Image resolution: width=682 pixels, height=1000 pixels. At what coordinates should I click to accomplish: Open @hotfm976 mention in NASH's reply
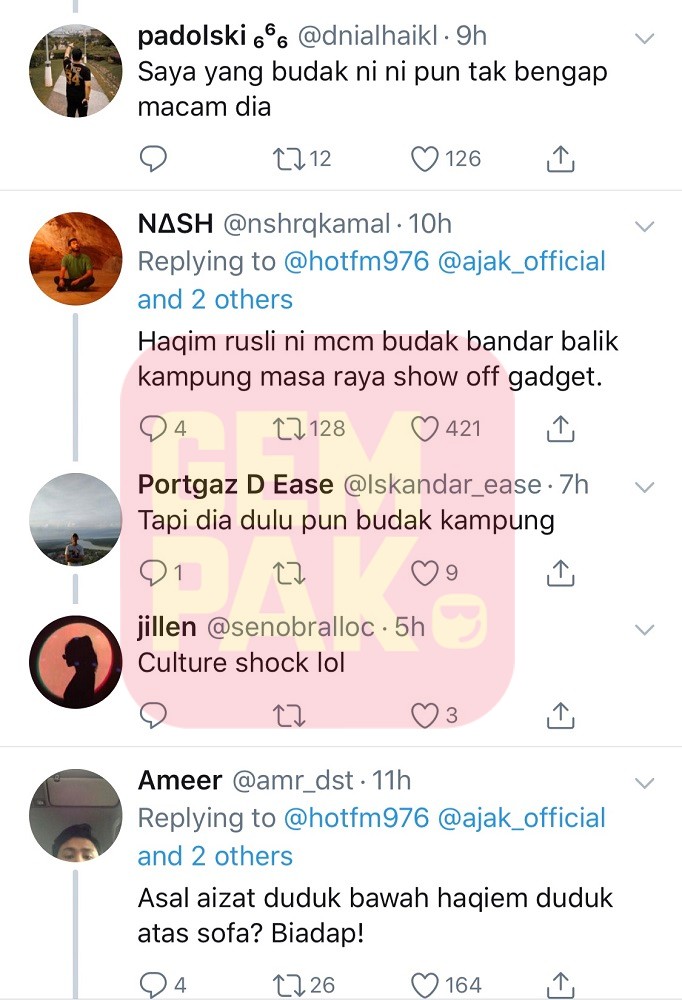pyautogui.click(x=356, y=262)
